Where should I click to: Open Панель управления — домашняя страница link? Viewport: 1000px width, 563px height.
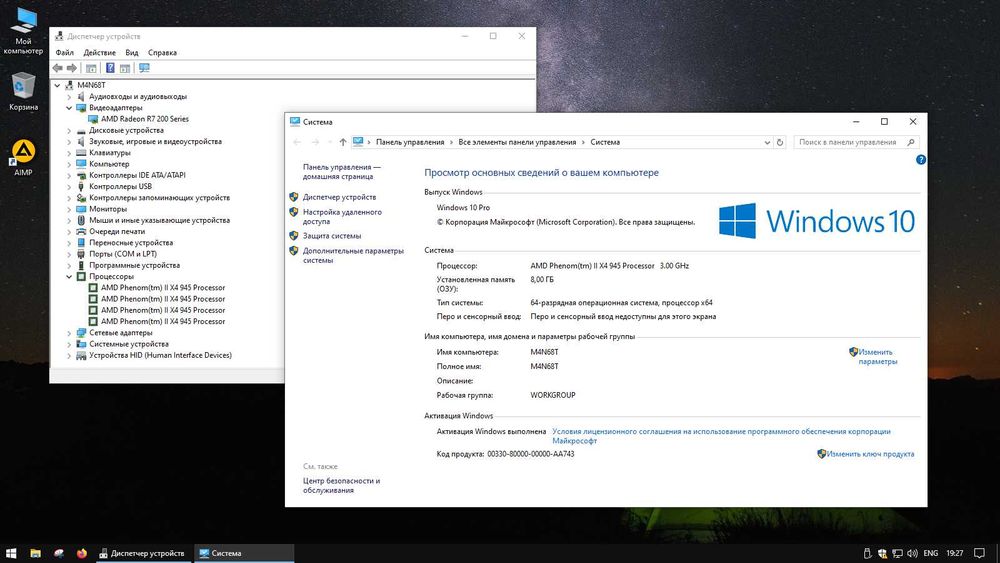pos(341,172)
